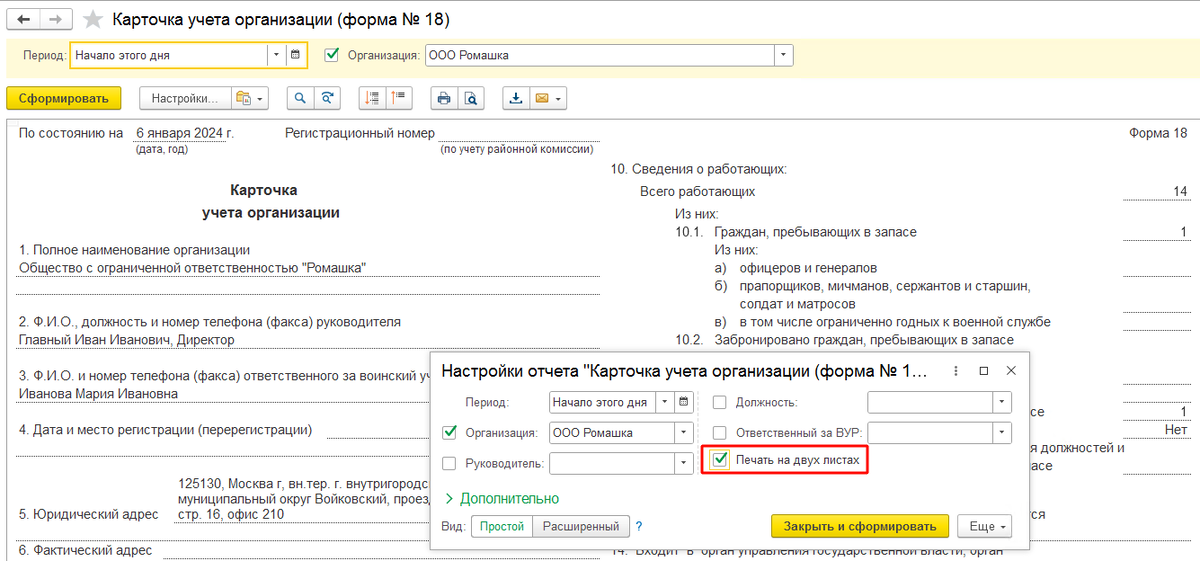Click the Руководитель input field

[x=612, y=463]
